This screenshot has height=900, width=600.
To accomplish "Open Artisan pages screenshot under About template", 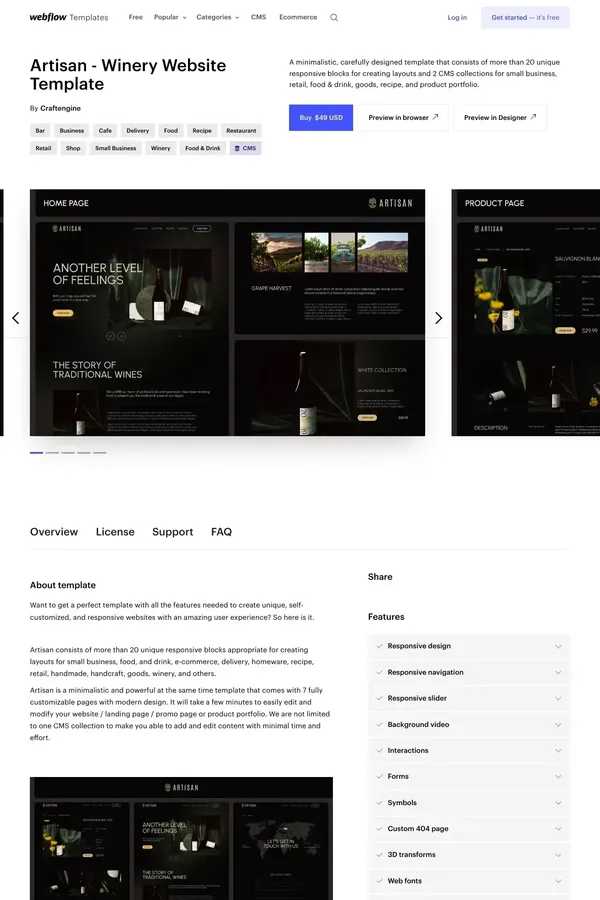I will pos(181,839).
